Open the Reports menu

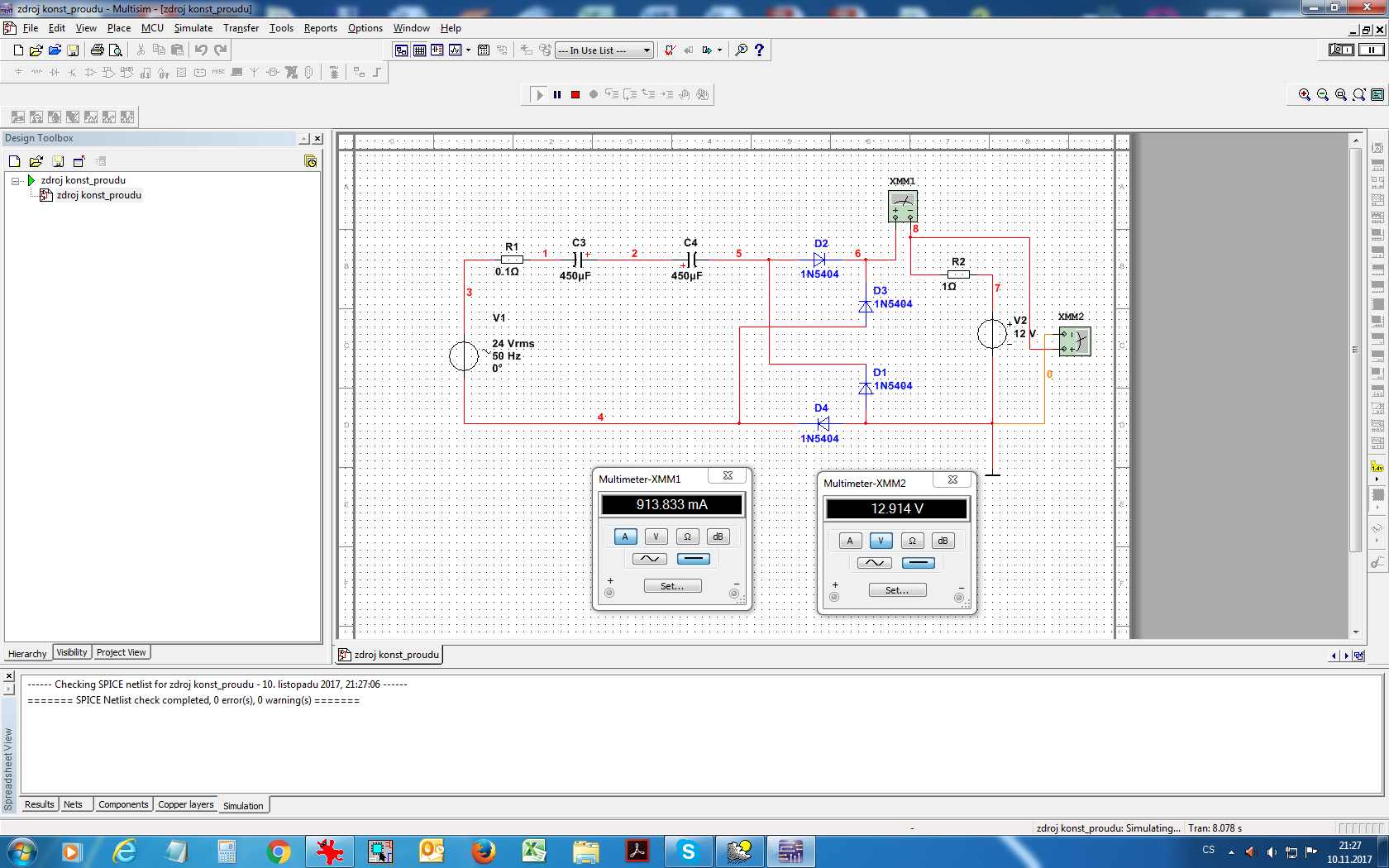(321, 28)
